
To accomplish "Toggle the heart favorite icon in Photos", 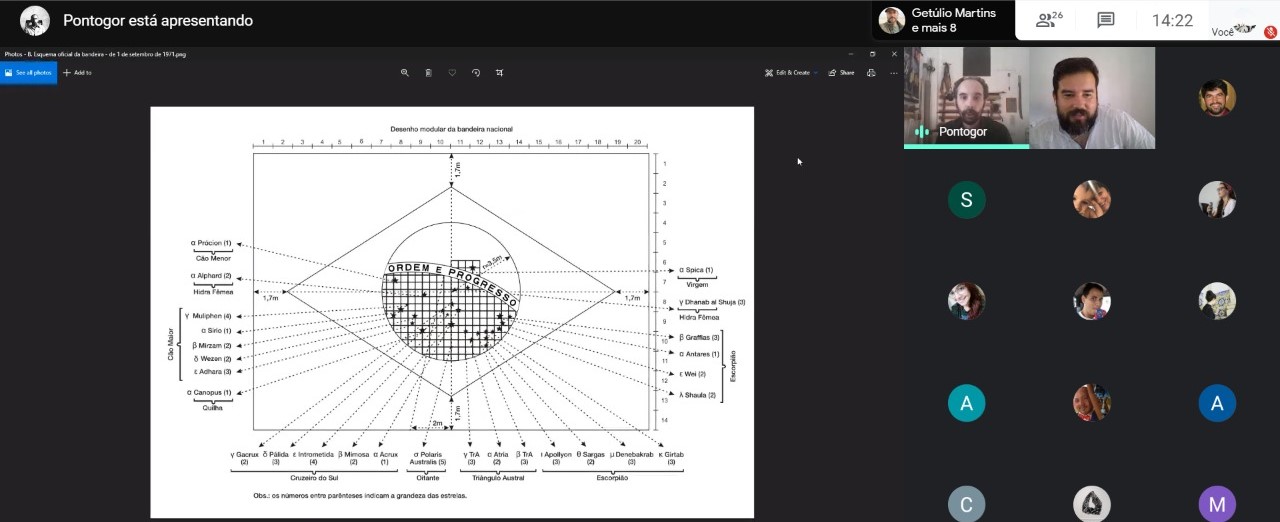I will [x=452, y=73].
